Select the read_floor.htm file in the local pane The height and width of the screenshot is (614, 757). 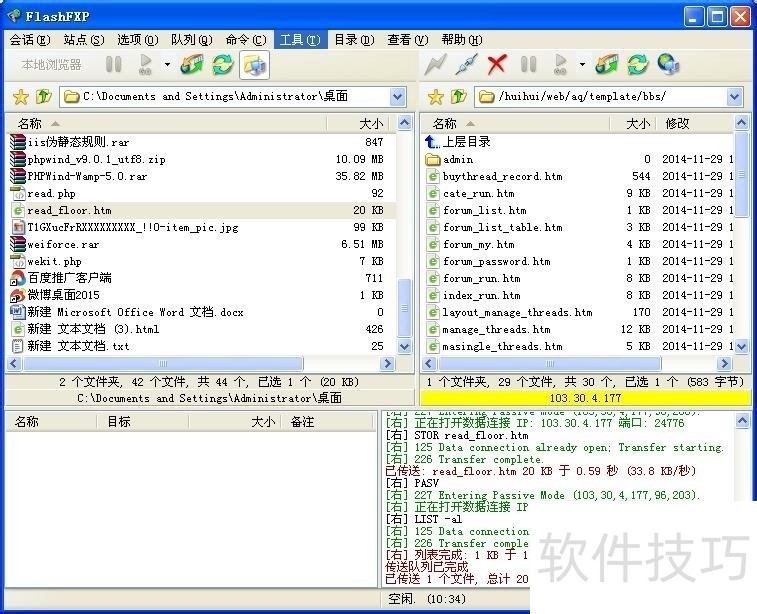pyautogui.click(x=69, y=210)
